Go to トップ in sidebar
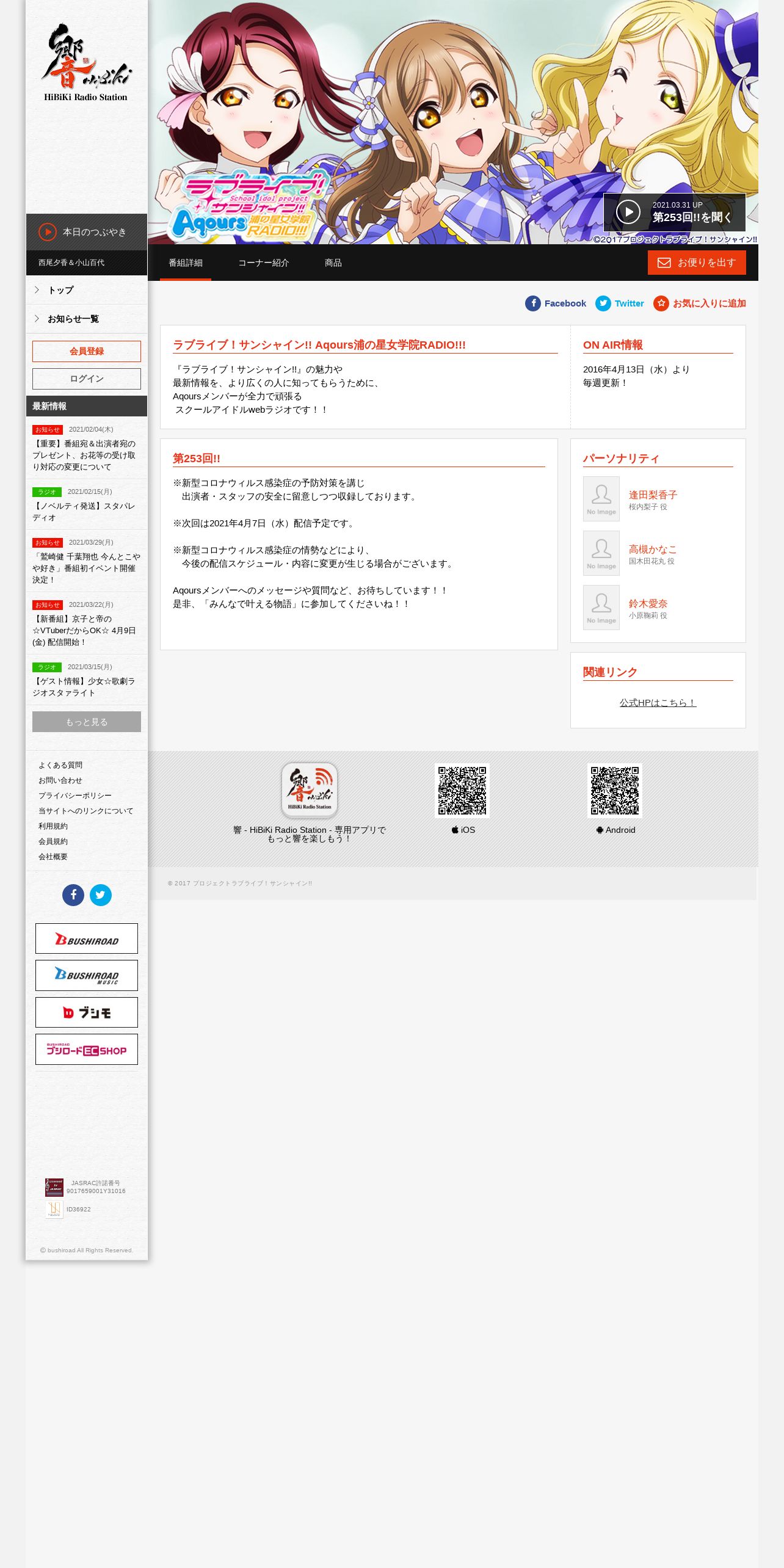This screenshot has height=1568, width=784. pyautogui.click(x=87, y=290)
